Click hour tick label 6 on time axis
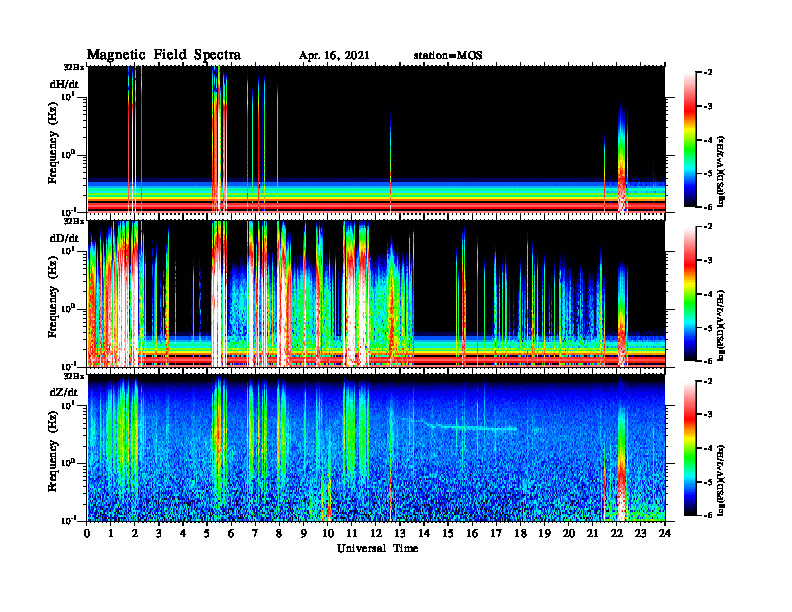 point(231,533)
